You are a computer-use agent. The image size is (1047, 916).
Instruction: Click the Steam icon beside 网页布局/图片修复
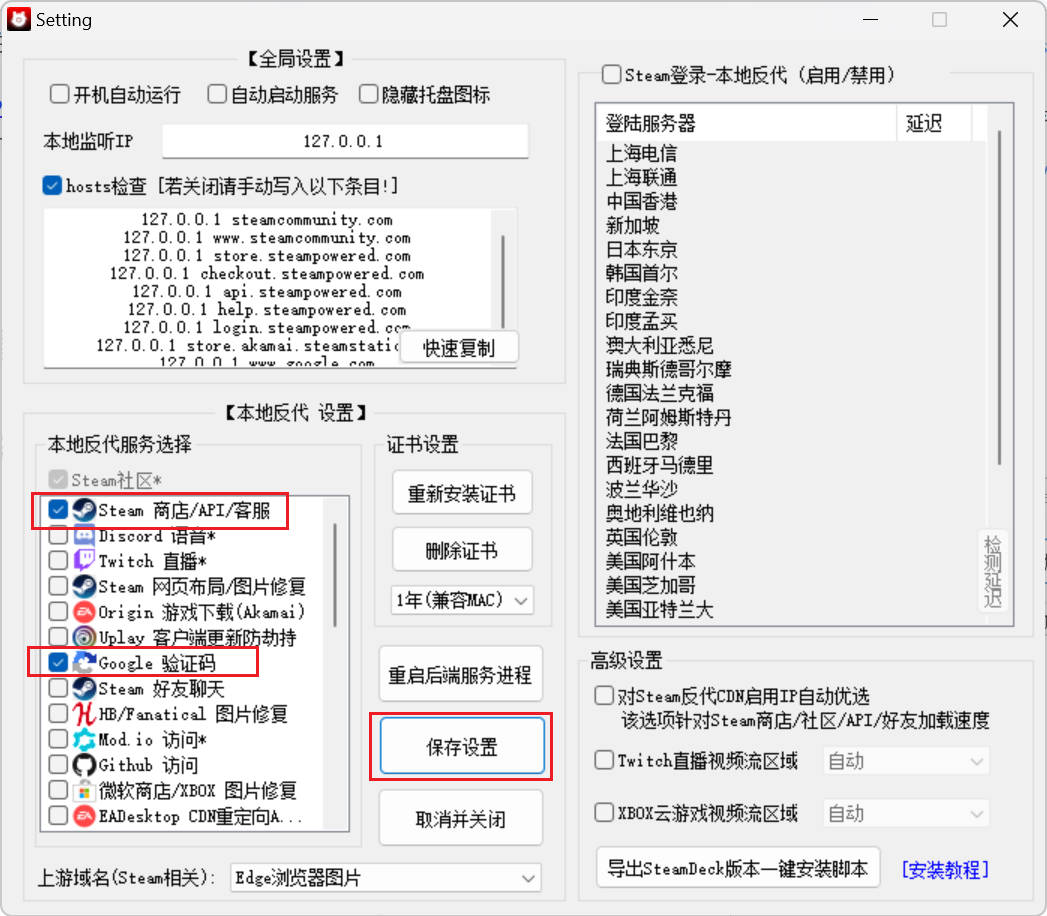(84, 586)
